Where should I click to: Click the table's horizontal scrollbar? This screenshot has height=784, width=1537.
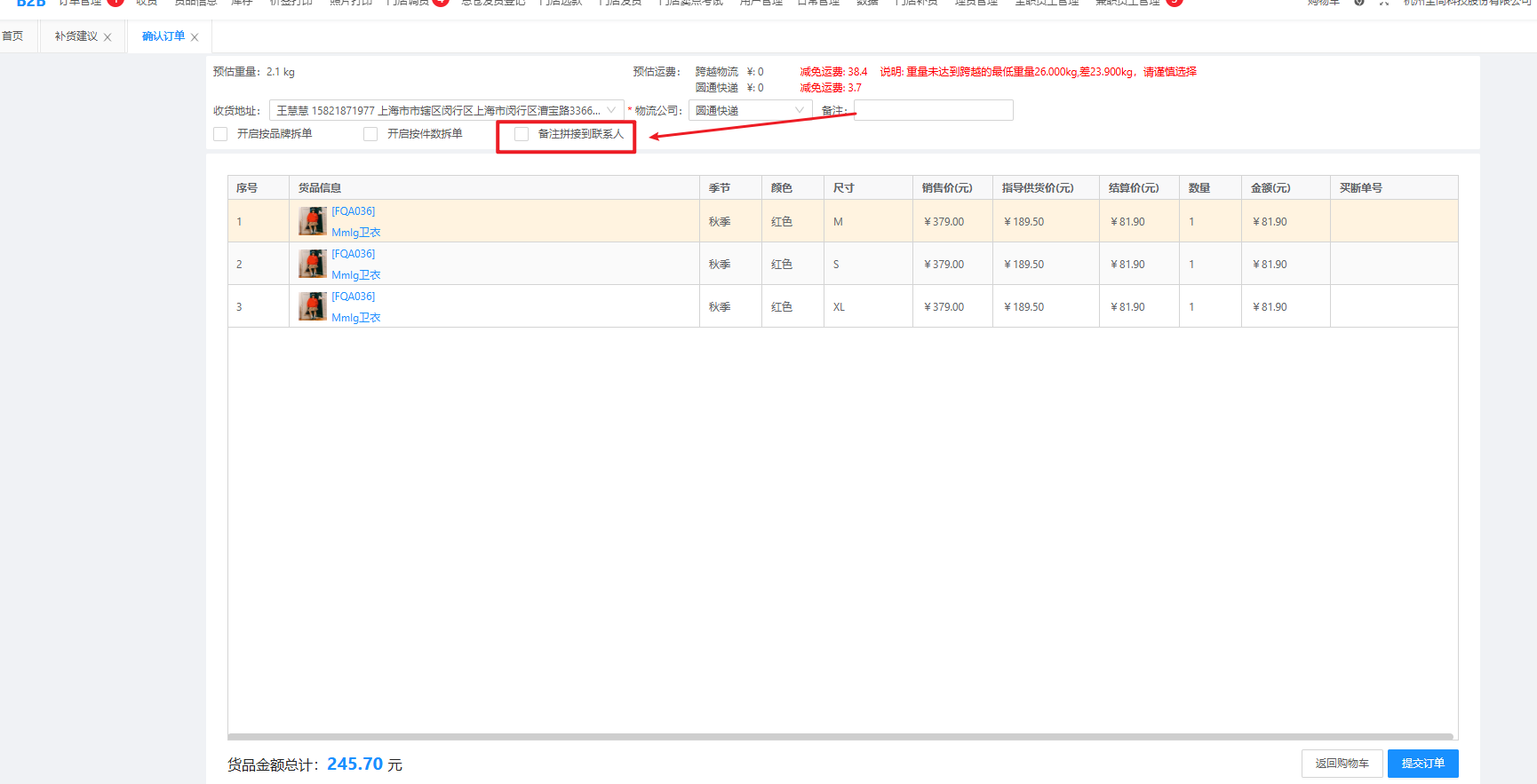(840, 736)
